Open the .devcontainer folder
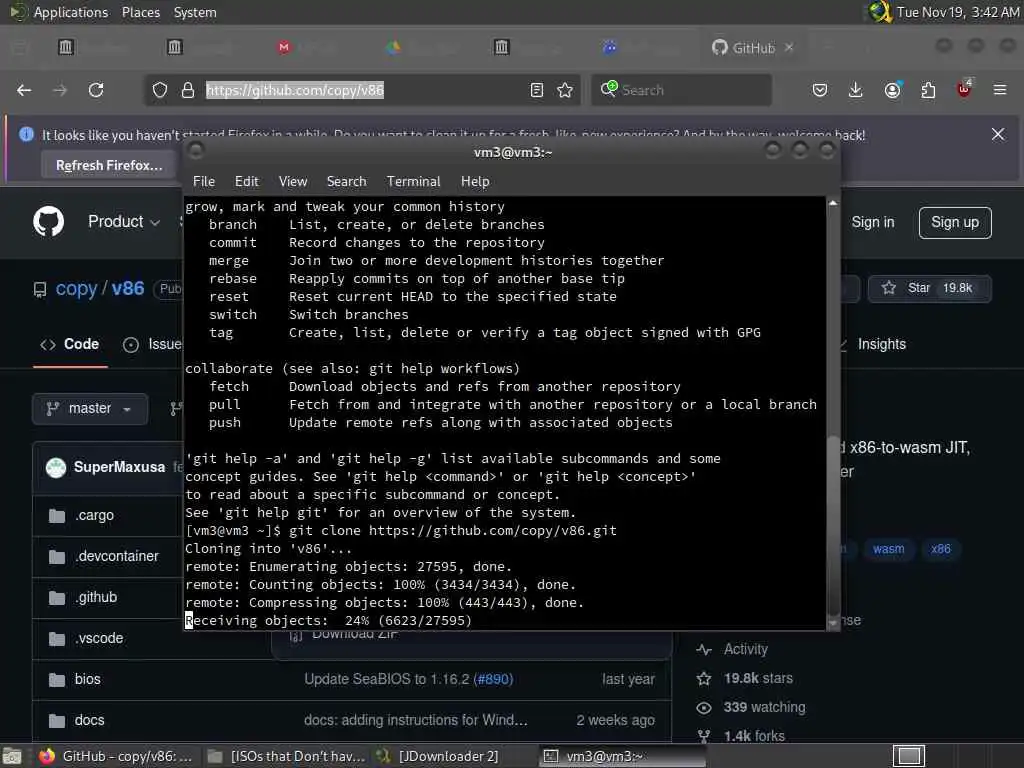Image resolution: width=1024 pixels, height=768 pixels. click(117, 556)
